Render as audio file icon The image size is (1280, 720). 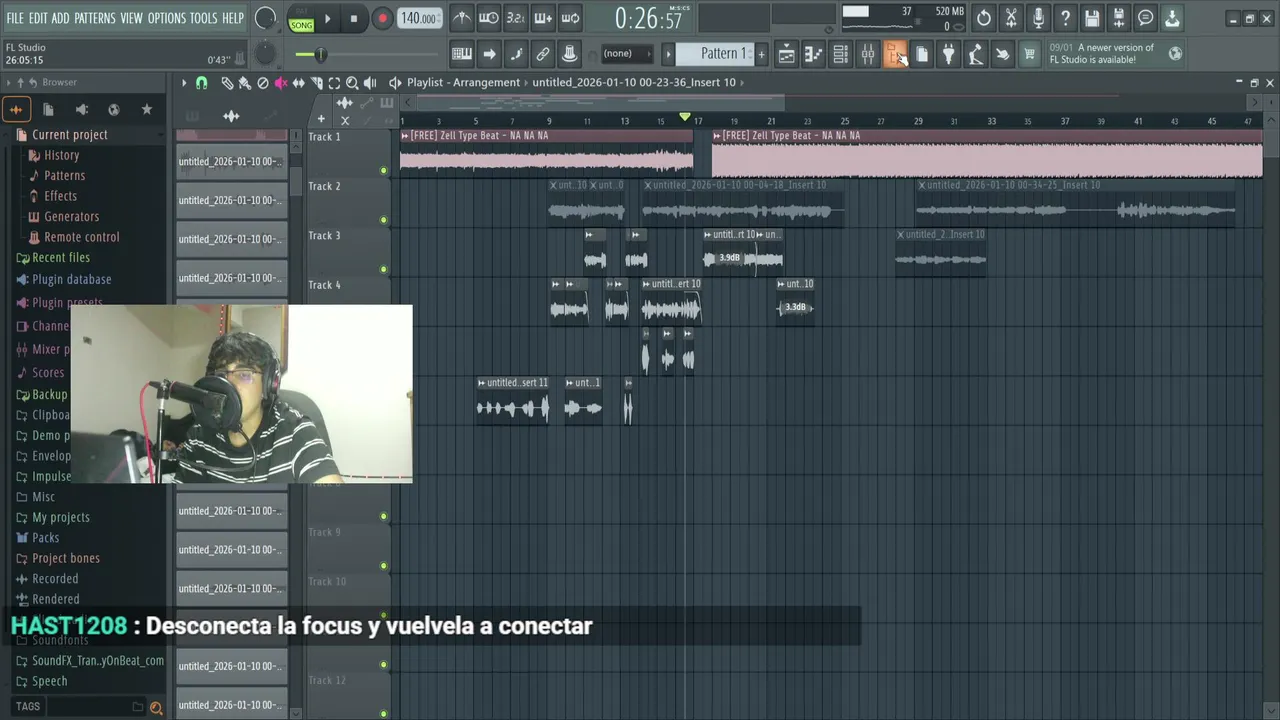[x=1119, y=18]
